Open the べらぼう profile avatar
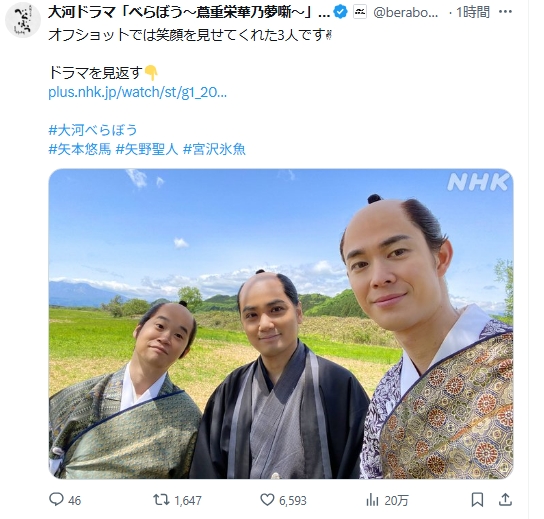544x519 pixels. pos(23,20)
